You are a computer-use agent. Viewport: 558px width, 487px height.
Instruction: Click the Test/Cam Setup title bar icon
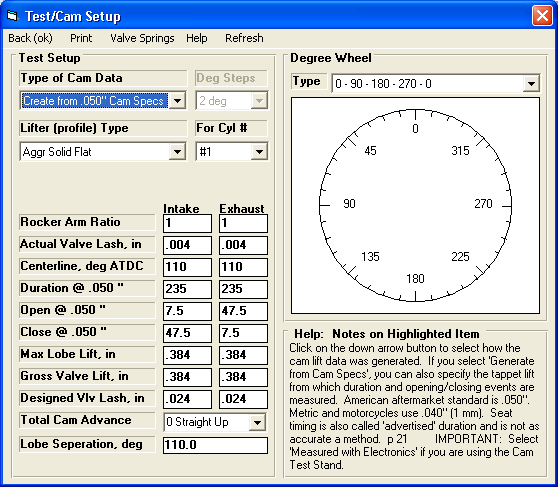tap(12, 16)
